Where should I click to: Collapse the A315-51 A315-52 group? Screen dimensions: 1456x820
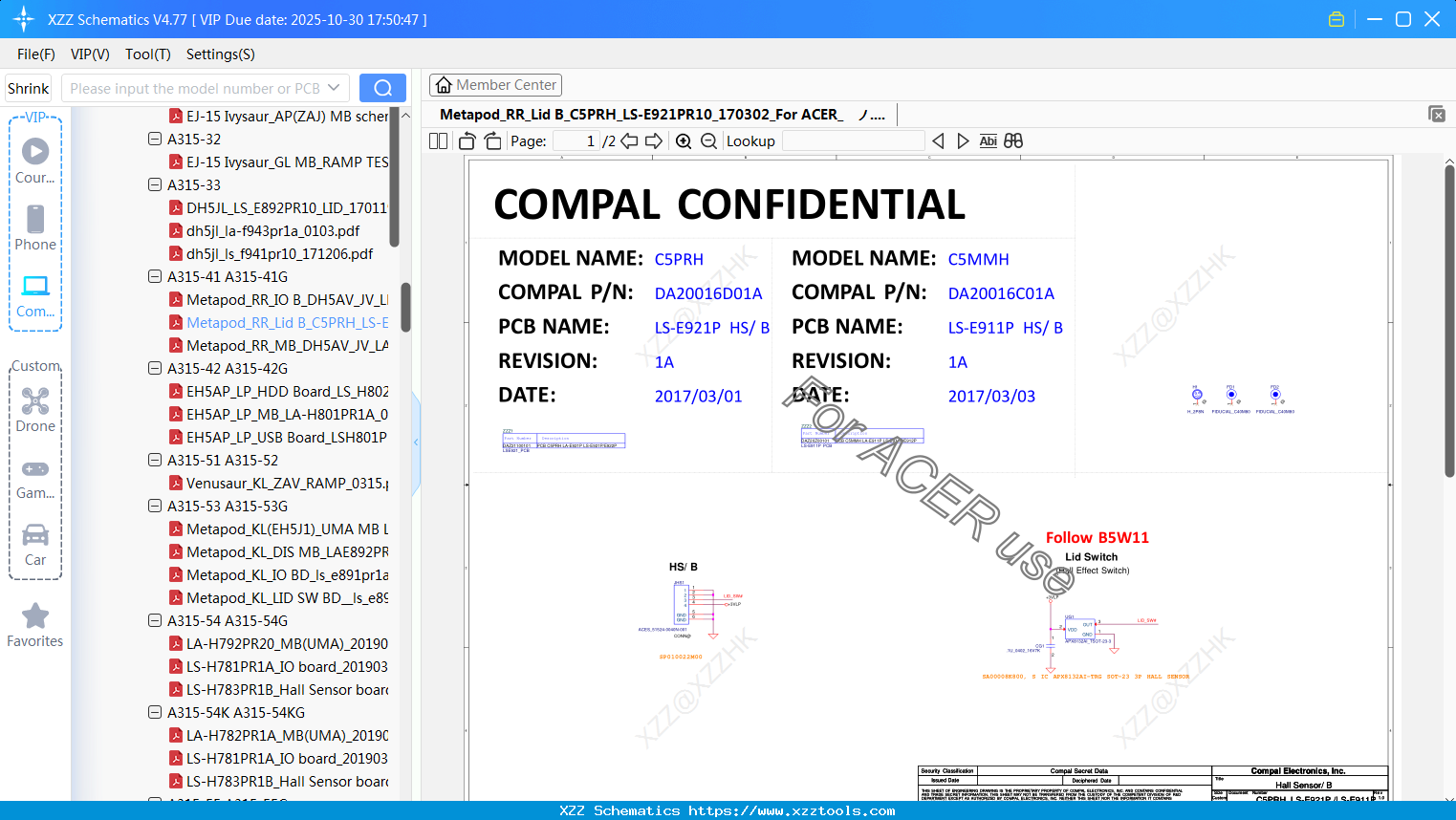155,461
